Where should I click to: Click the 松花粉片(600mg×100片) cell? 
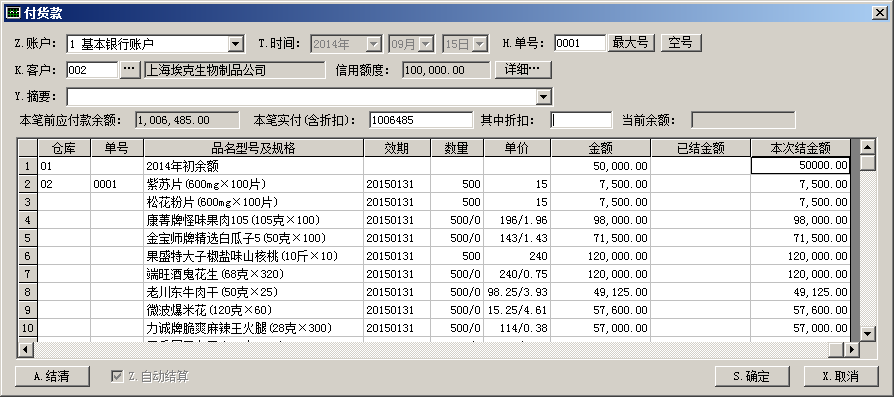[254, 202]
